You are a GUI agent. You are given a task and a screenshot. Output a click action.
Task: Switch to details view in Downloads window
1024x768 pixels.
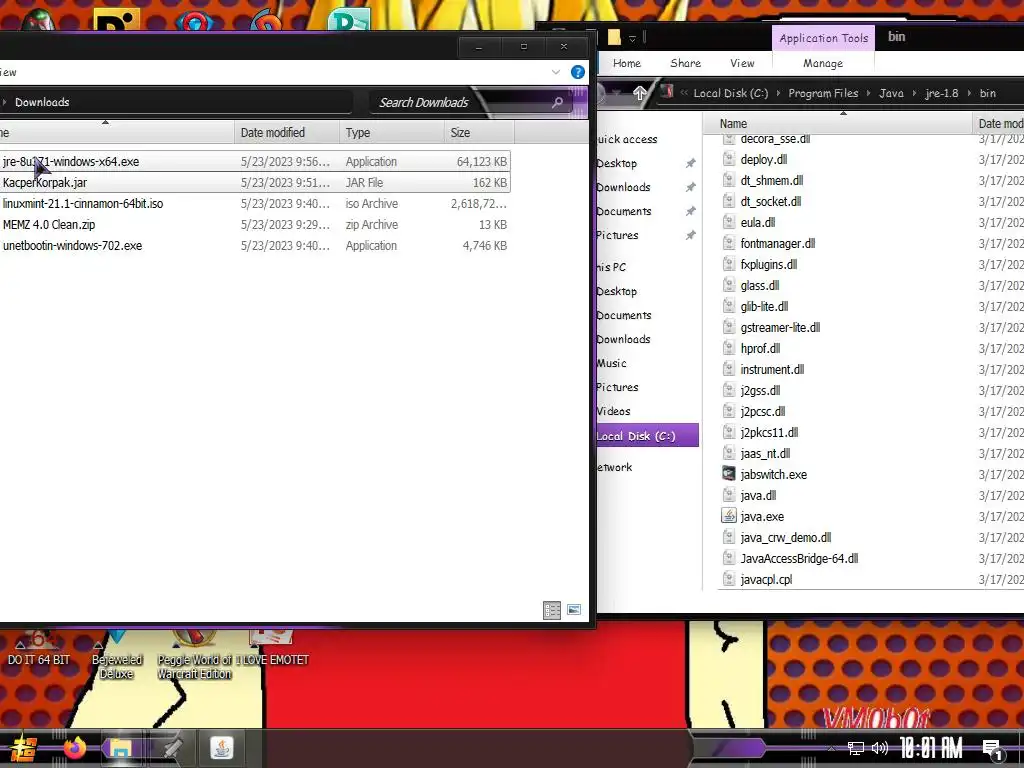tap(552, 610)
